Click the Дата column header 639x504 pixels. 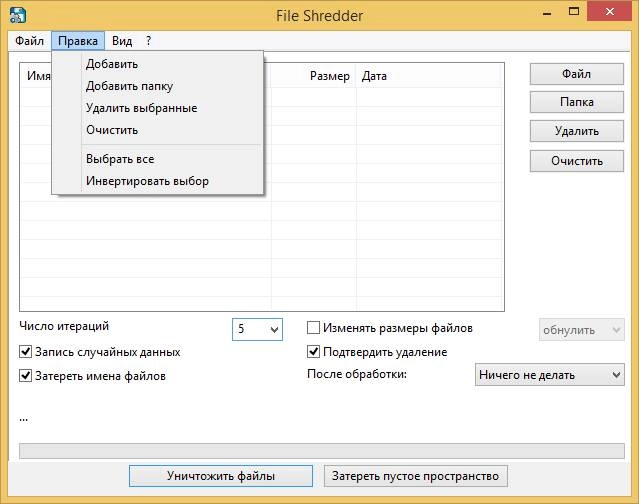[429, 76]
